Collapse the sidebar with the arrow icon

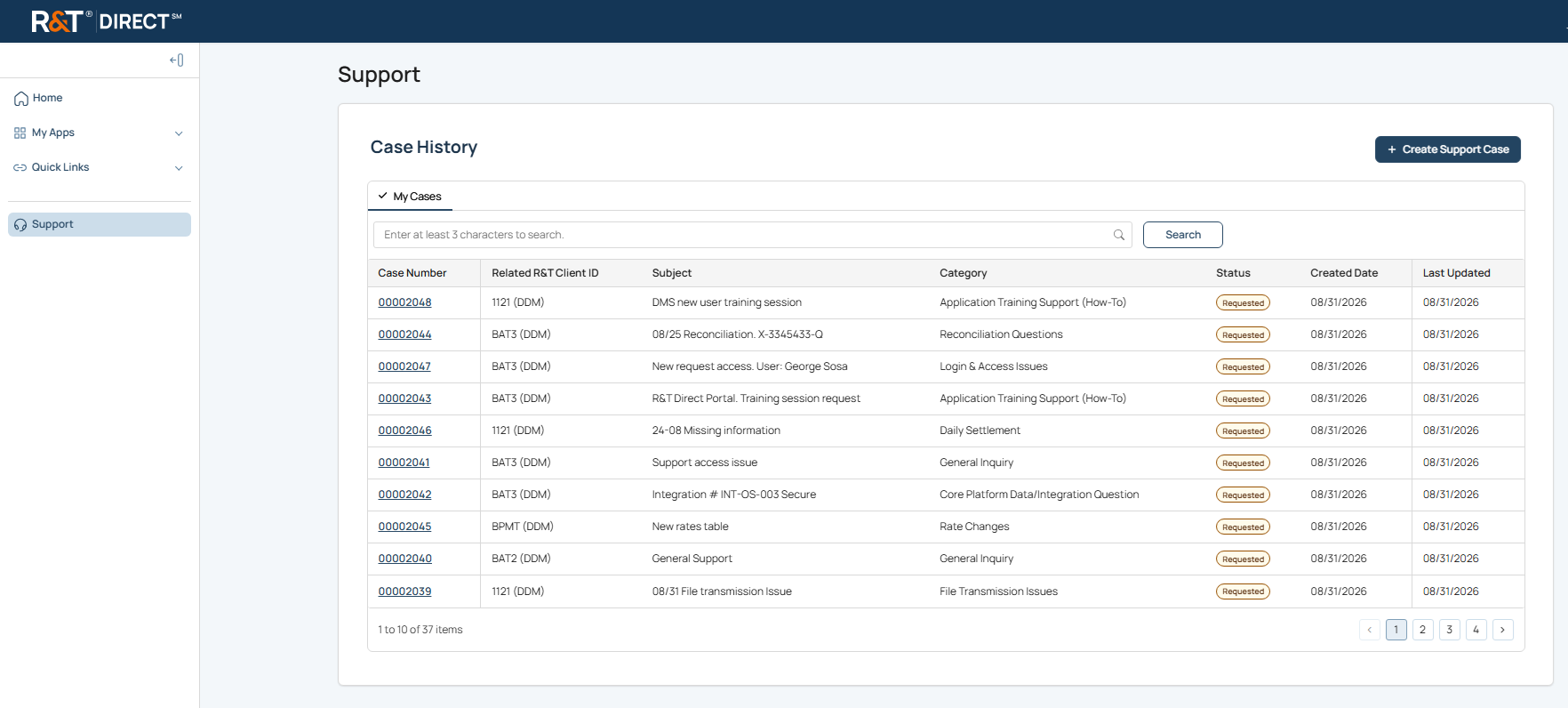point(177,60)
